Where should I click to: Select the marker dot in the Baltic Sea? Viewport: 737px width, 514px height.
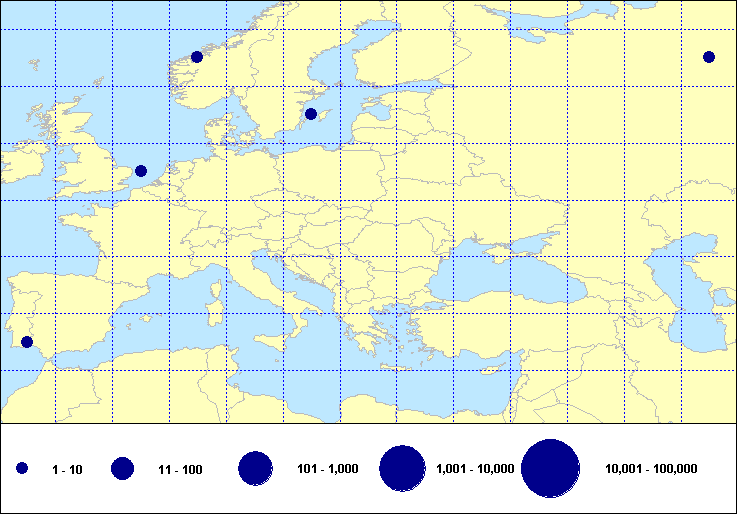pyautogui.click(x=311, y=114)
